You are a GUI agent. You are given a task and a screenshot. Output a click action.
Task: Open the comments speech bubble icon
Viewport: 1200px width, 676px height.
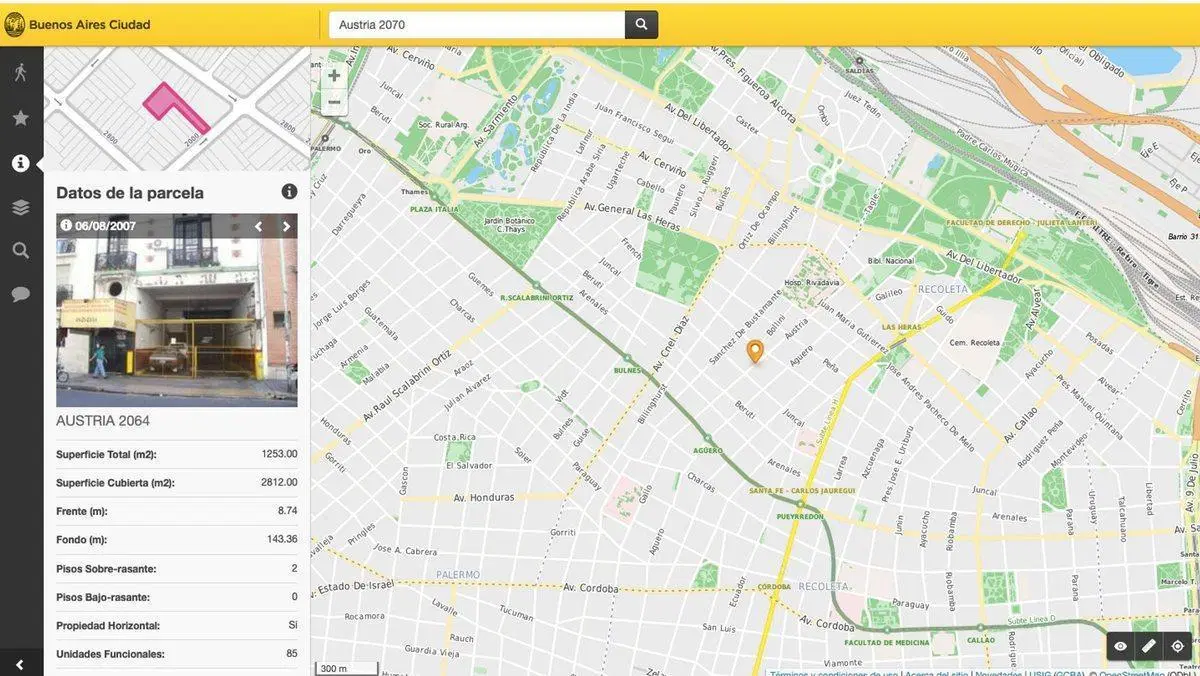[x=21, y=294]
